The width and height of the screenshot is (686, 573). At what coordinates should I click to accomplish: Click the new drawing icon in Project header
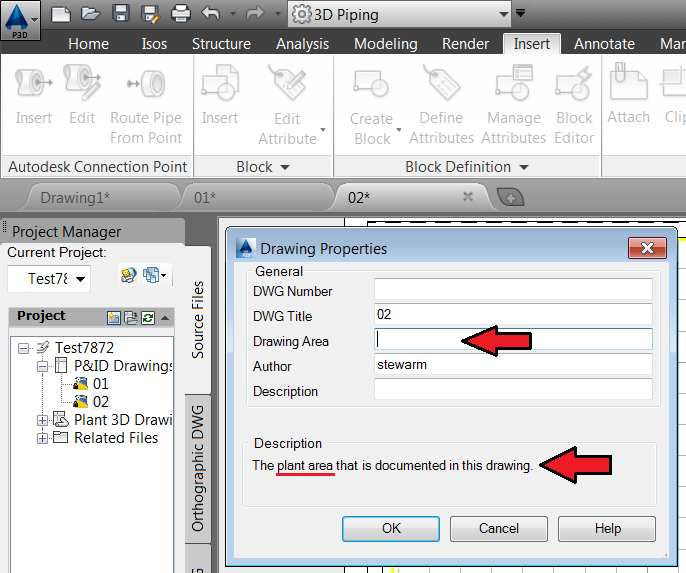pyautogui.click(x=114, y=318)
